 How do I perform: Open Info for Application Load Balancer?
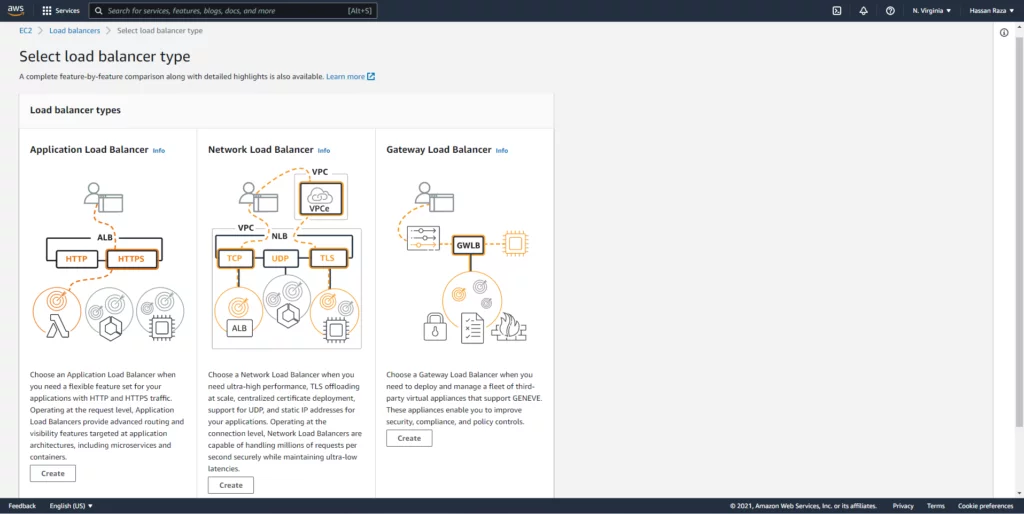(159, 150)
